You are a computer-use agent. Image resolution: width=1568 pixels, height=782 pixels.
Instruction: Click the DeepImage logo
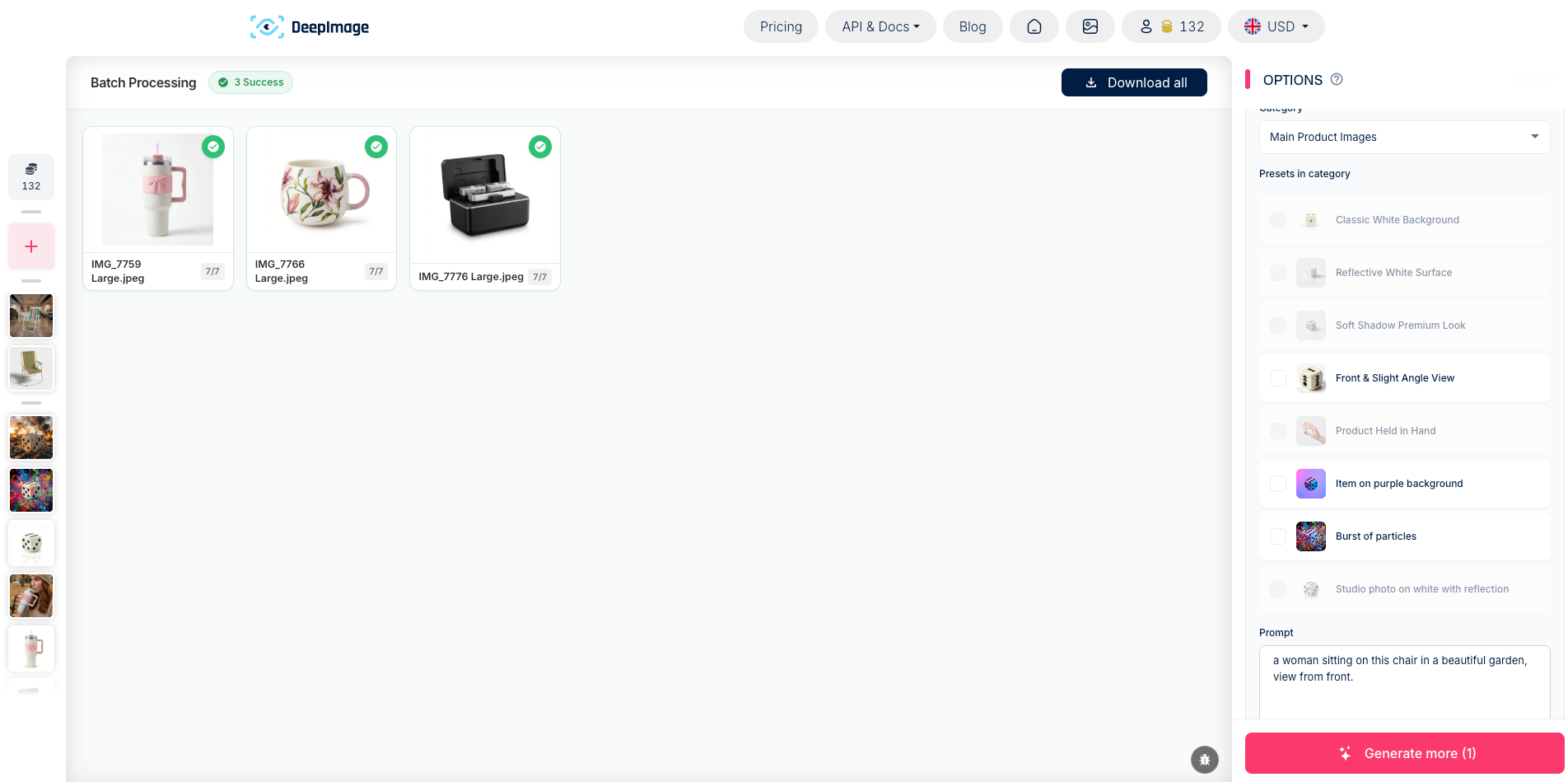pos(310,27)
